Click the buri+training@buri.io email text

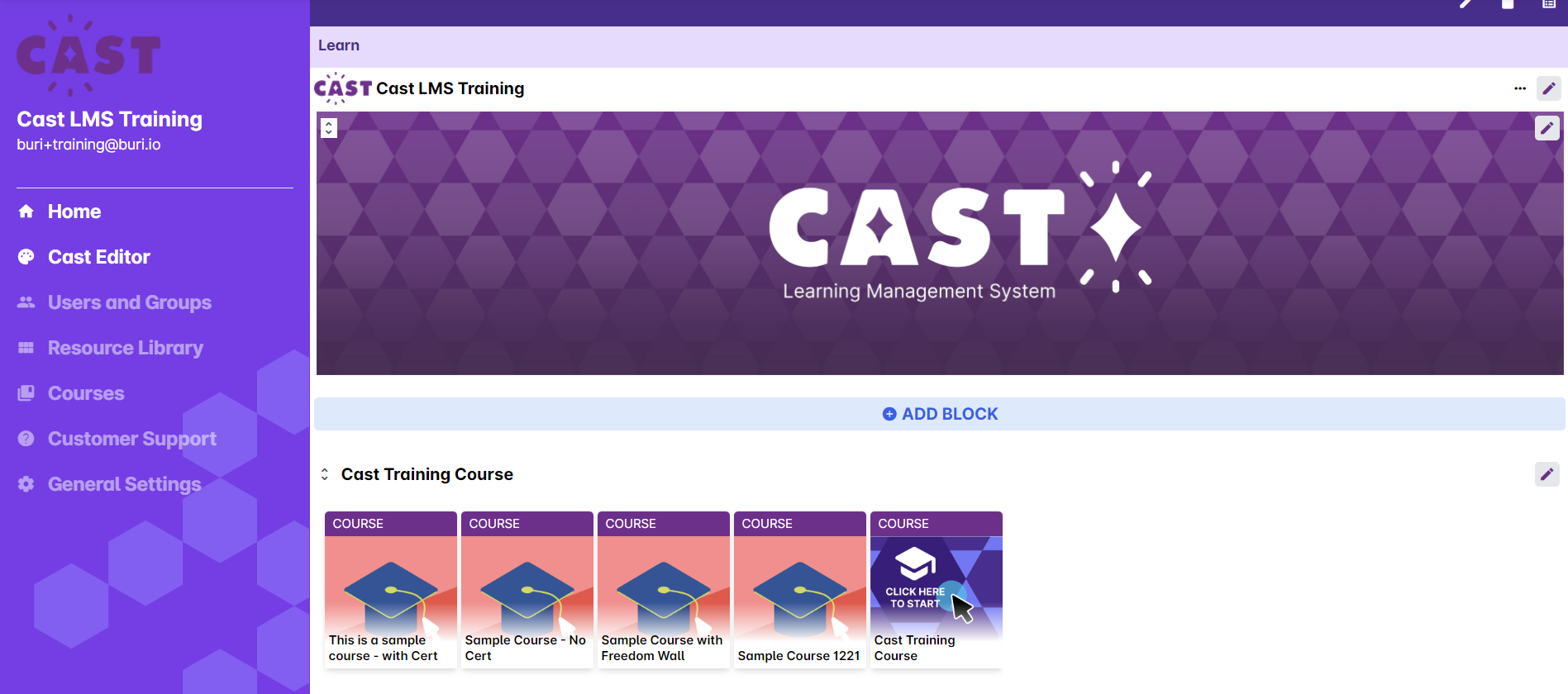88,145
